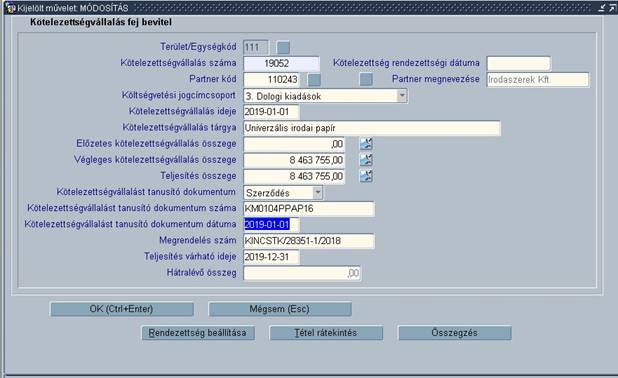The image size is (618, 378).
Task: Click Hátralévő összeg field
Action: click(x=302, y=273)
